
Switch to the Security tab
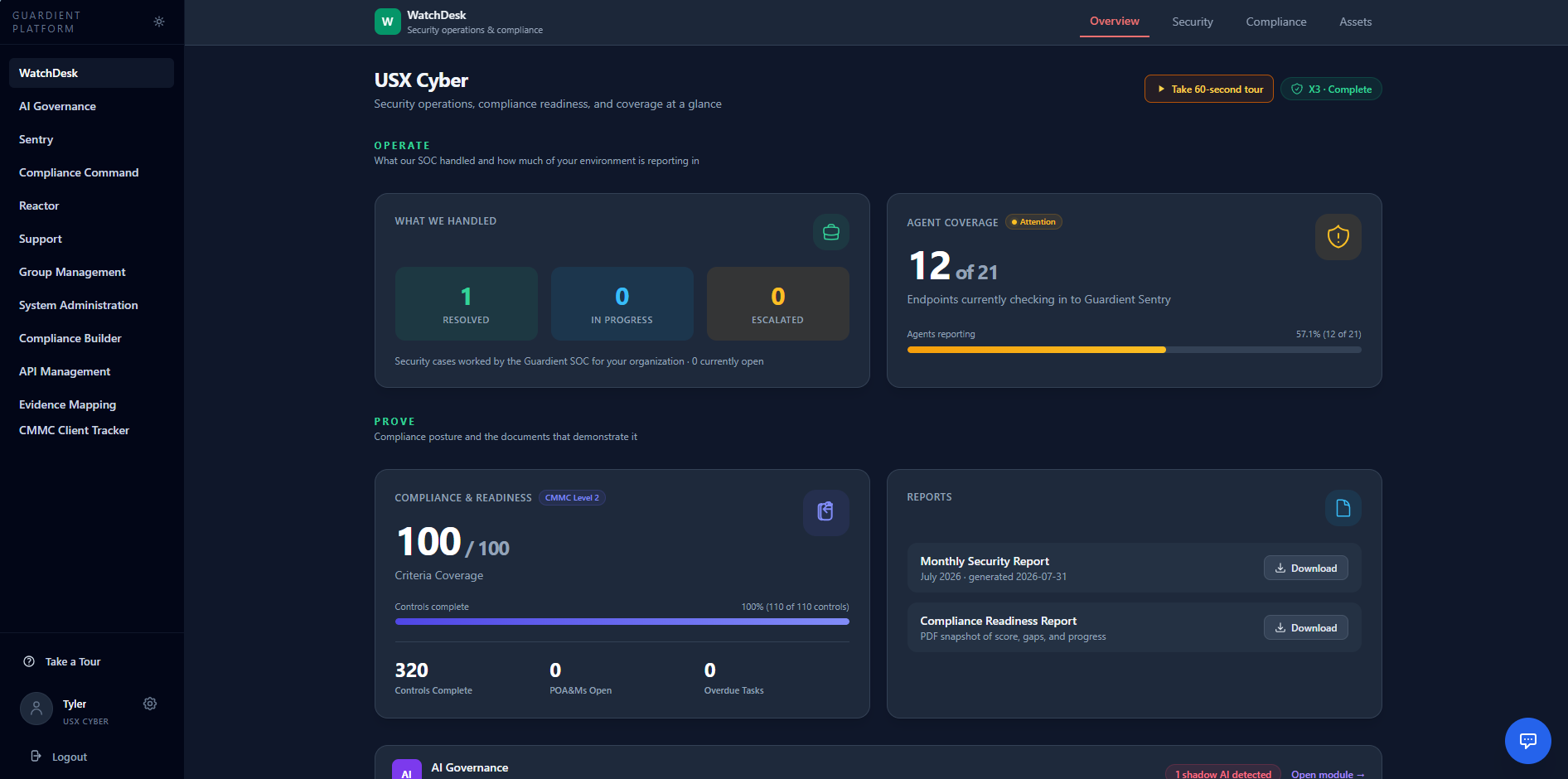click(x=1192, y=22)
